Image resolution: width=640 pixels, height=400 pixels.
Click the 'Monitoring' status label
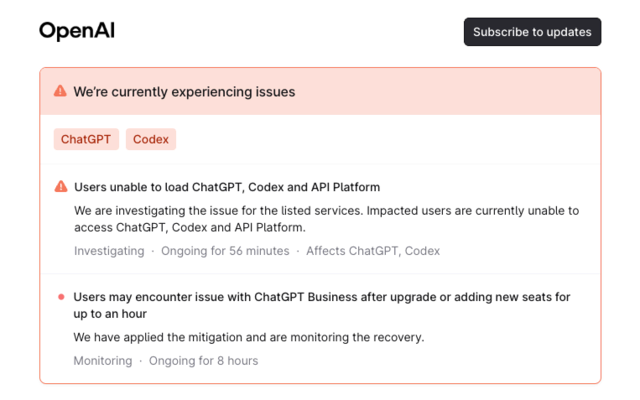click(x=103, y=361)
